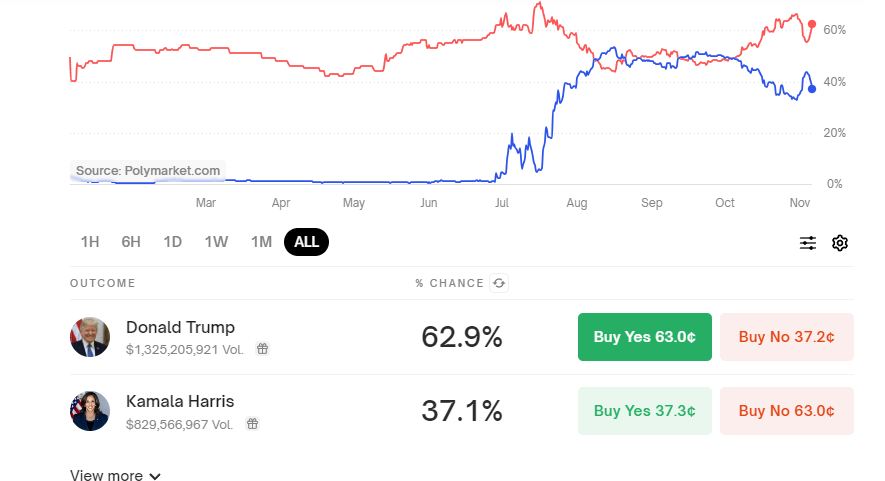Buy No on Harris at 63.0¢

point(786,411)
